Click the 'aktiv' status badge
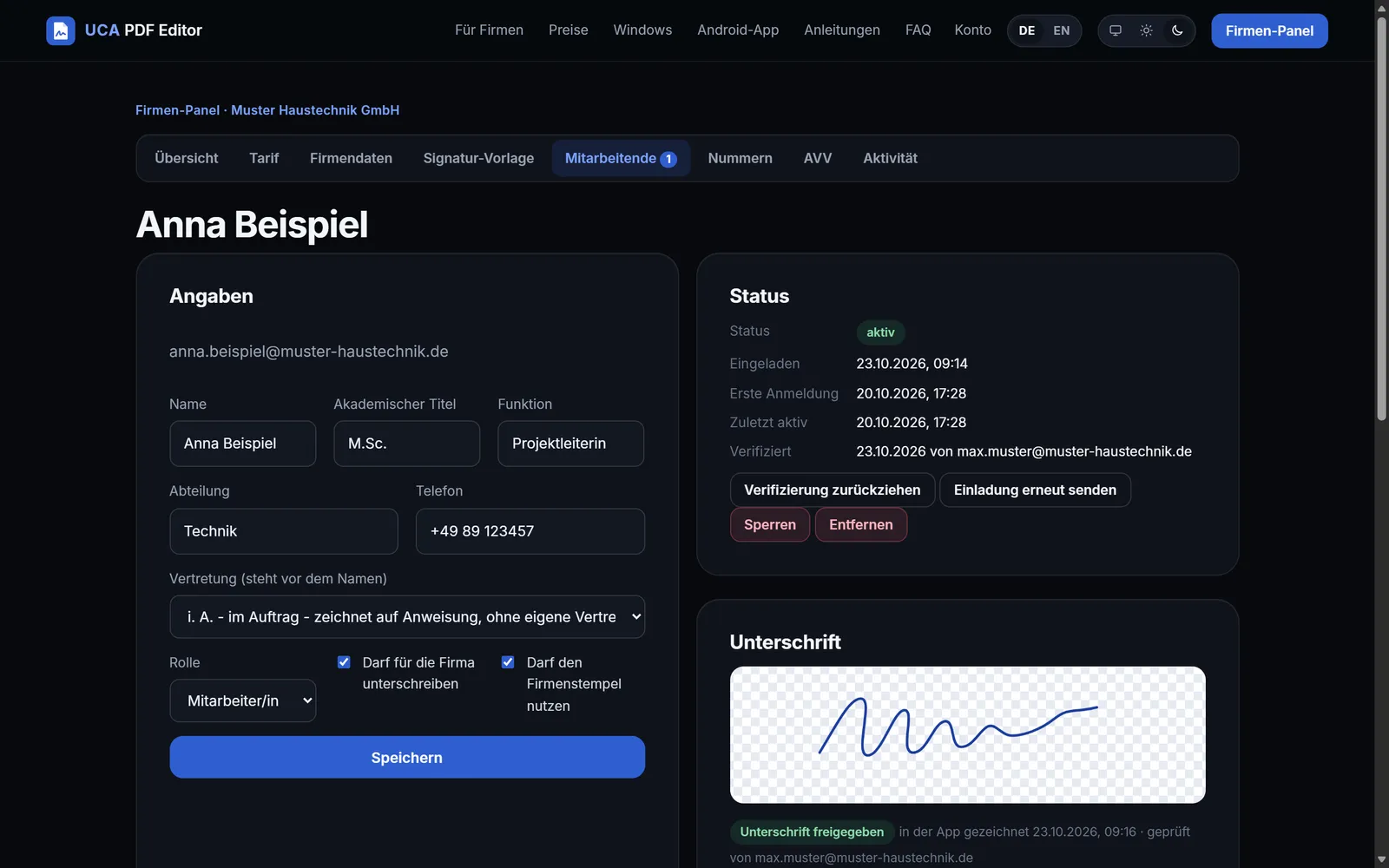The width and height of the screenshot is (1389, 868). tap(880, 332)
